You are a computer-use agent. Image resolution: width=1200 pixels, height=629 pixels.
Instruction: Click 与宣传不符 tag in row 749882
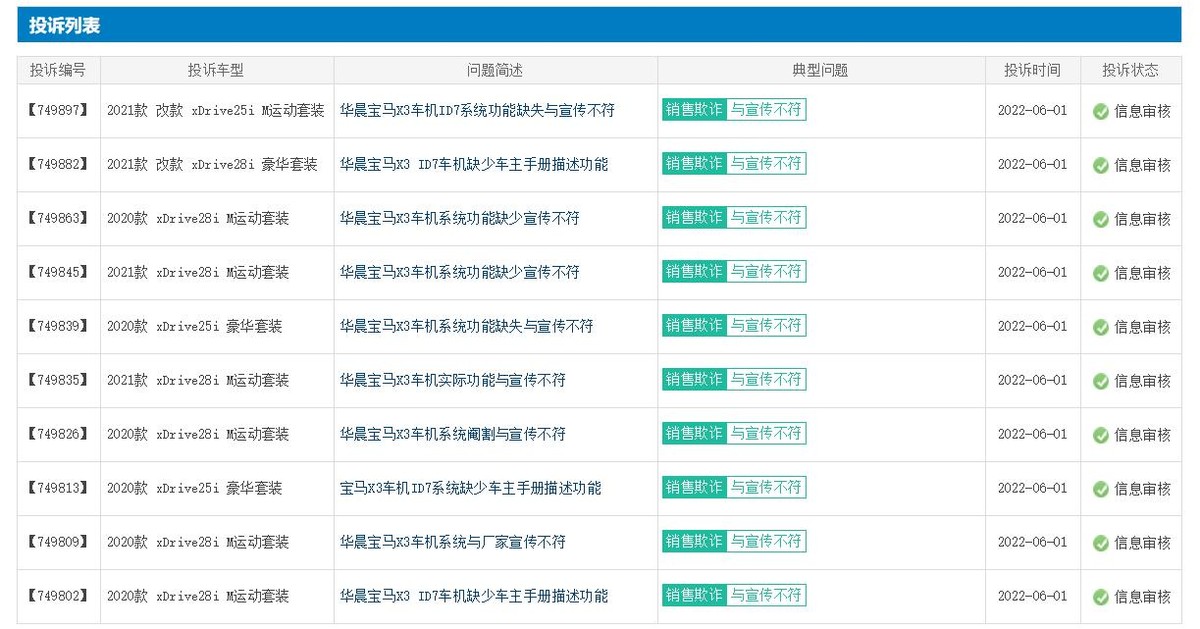click(765, 164)
